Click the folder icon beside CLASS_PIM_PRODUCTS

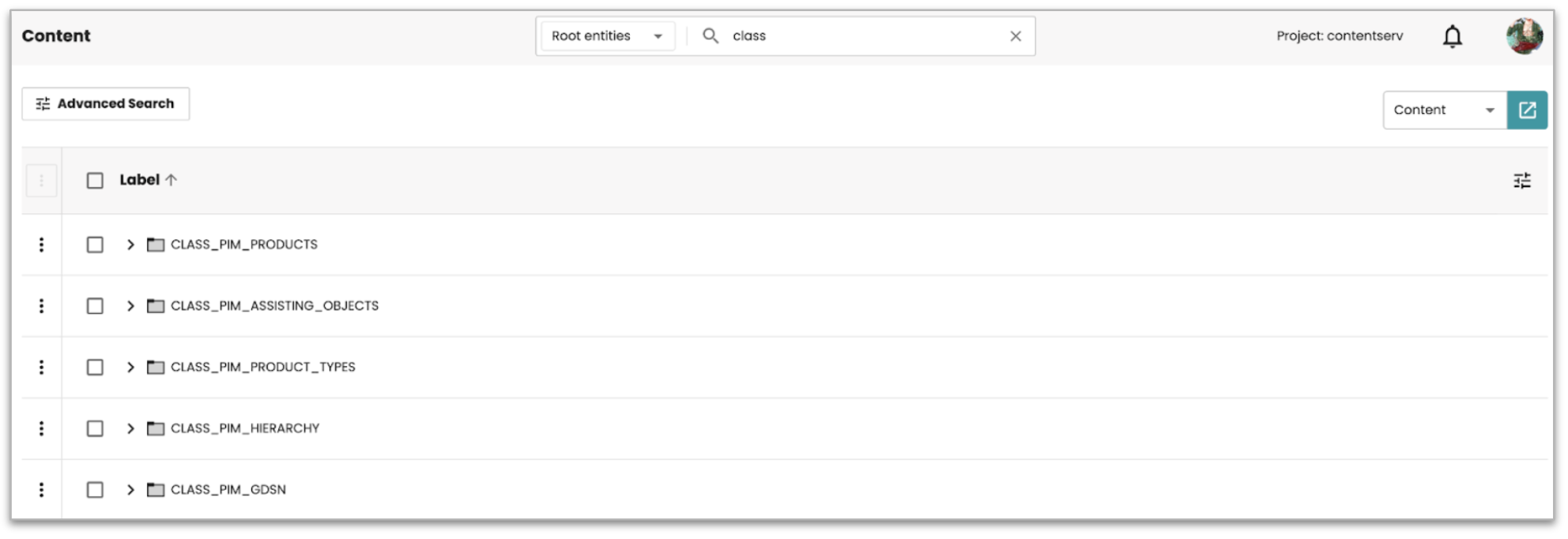[x=156, y=244]
